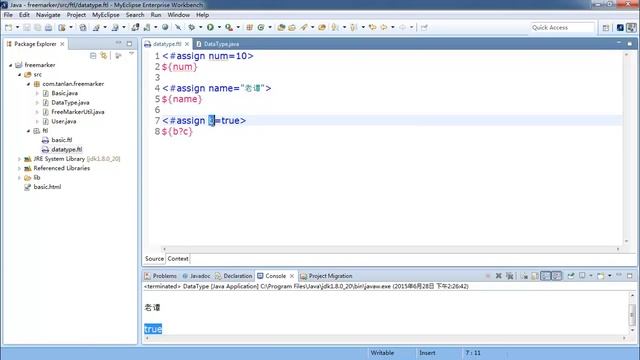Click the Pin Console icon
Screen dimensions: 640x360
(x=571, y=276)
